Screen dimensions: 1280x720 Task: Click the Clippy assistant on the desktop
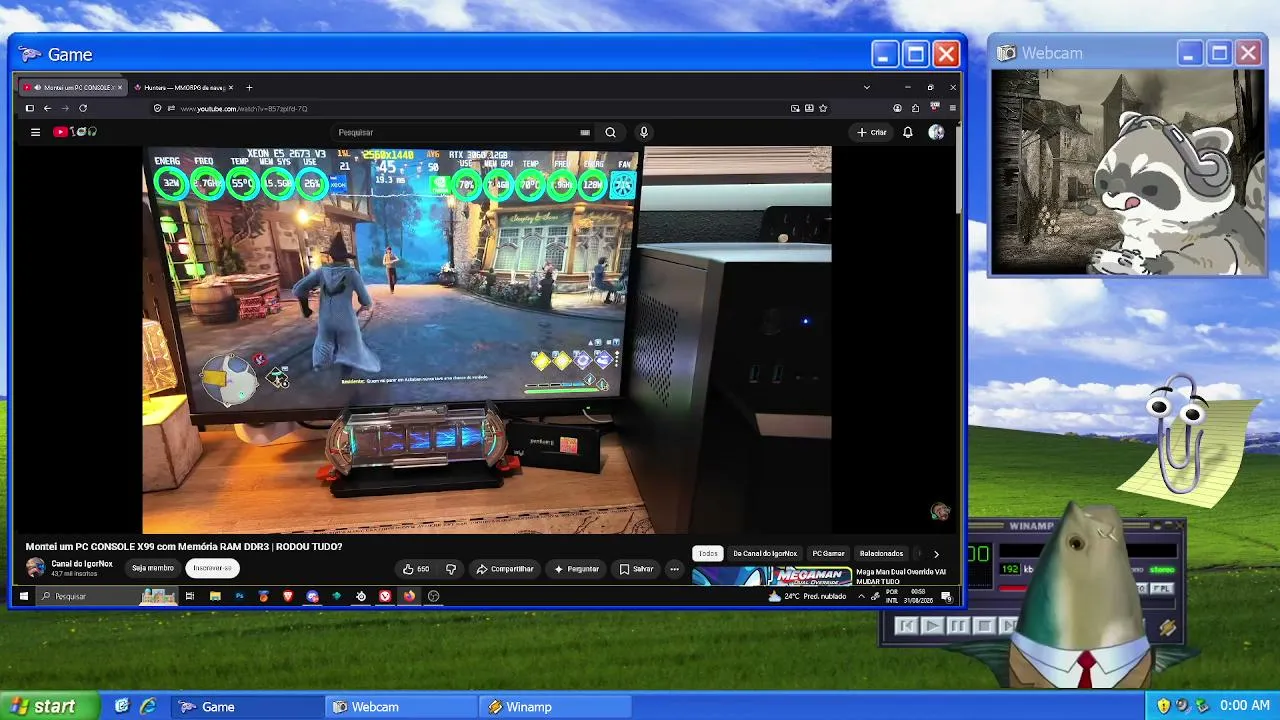1183,435
